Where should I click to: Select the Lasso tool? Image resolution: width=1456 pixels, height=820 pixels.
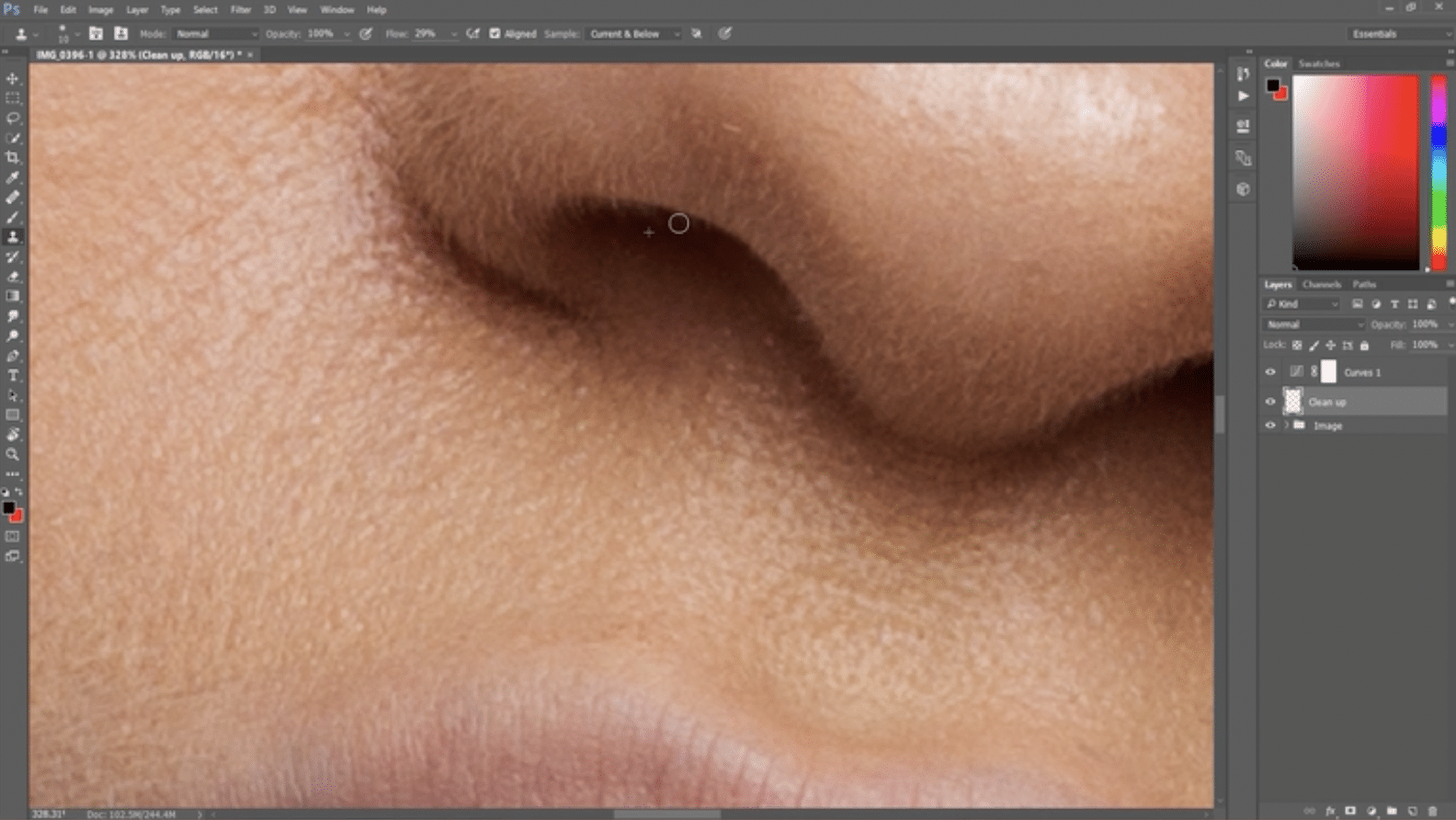click(13, 118)
